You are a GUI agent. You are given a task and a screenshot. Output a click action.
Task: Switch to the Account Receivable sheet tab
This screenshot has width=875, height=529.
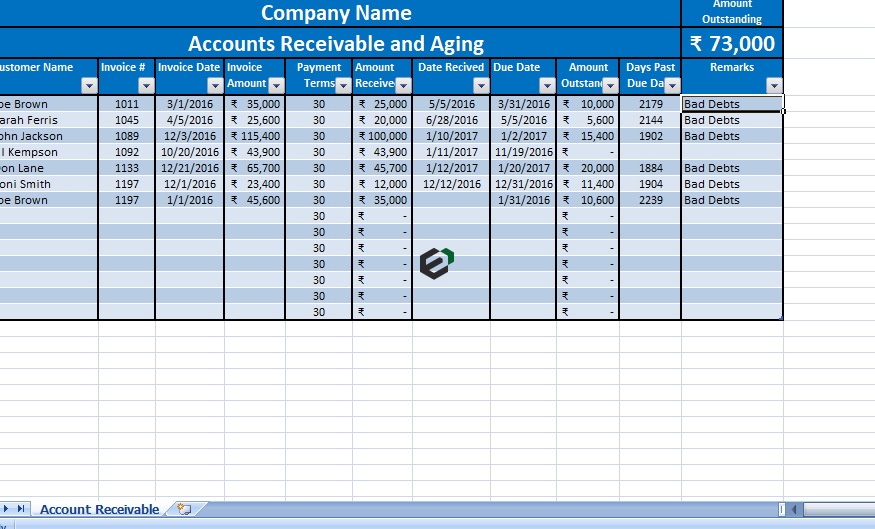click(x=99, y=509)
